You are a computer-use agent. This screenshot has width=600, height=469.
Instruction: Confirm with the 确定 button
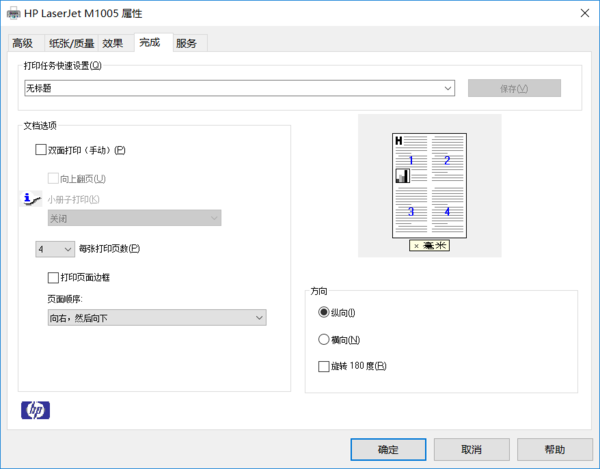[388, 449]
